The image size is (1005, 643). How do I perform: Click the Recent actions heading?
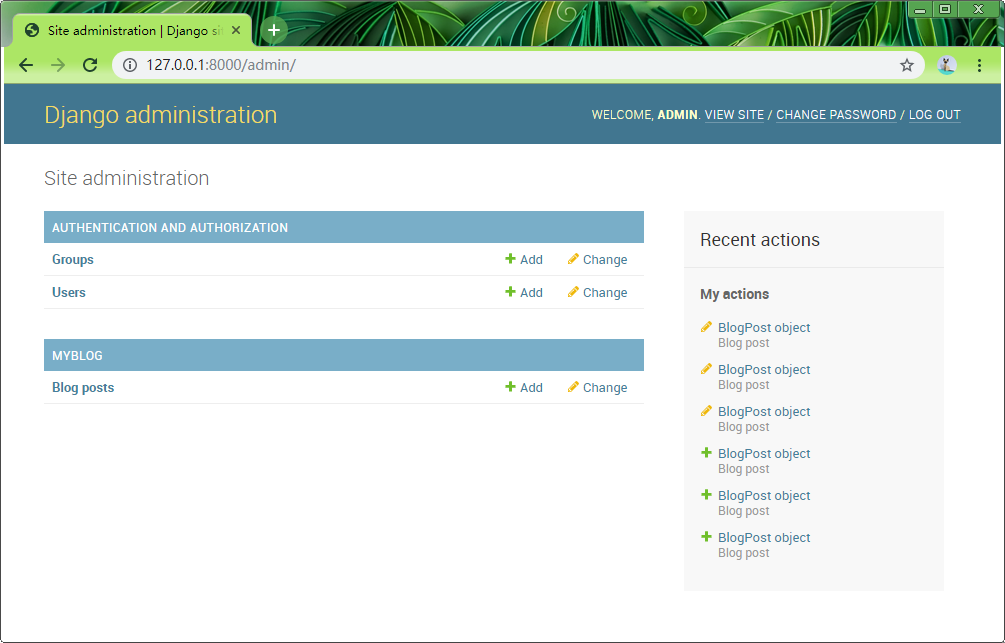tap(760, 240)
